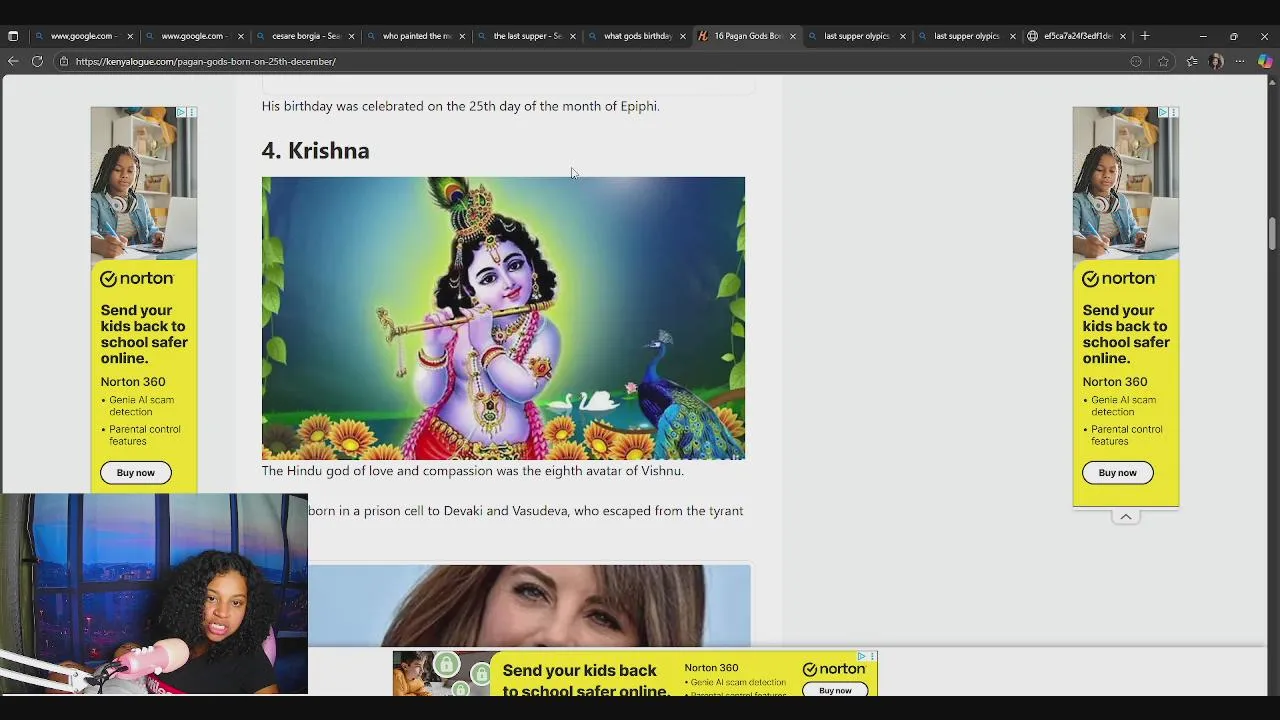View site information lock icon
Screen dimensions: 1280x720
coord(64,61)
